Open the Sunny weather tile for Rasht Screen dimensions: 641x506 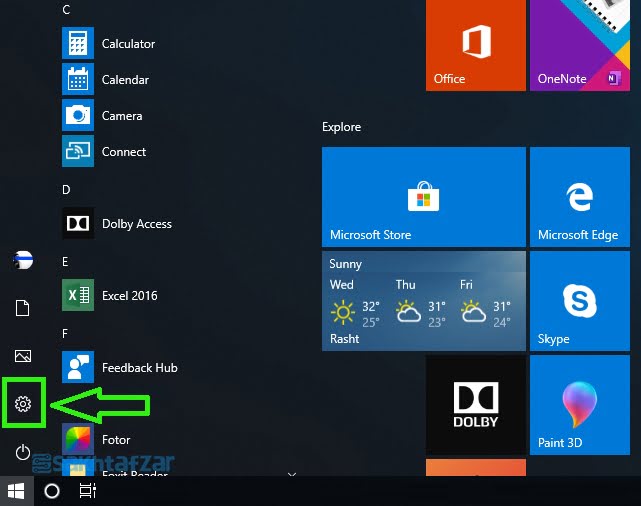coord(424,301)
